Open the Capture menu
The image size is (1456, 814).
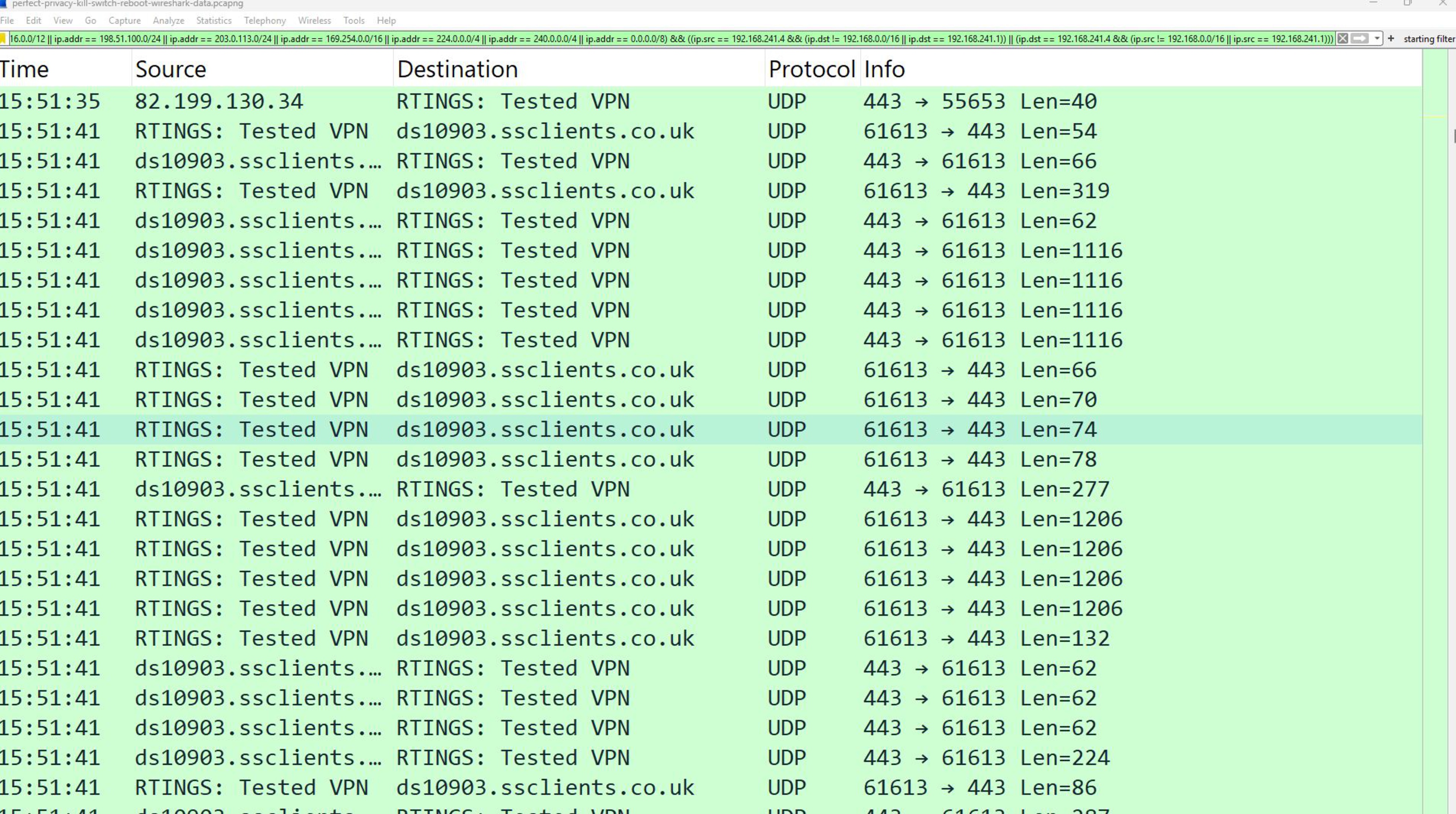tap(124, 20)
